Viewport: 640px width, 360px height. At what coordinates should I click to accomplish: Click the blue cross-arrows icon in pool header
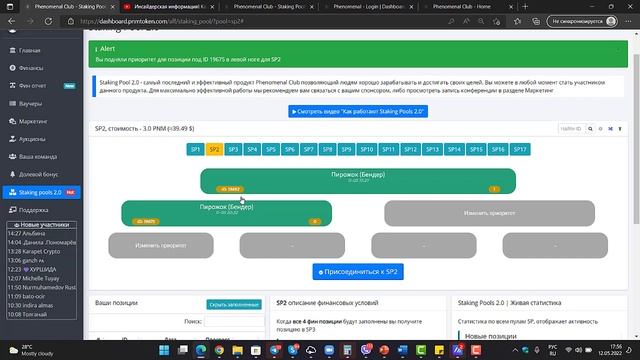pyautogui.click(x=610, y=129)
